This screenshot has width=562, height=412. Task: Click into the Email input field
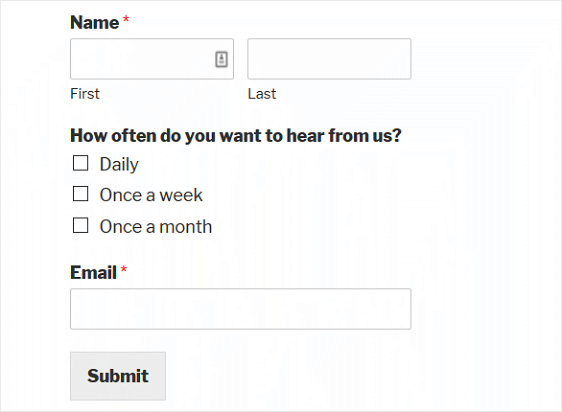[x=240, y=309]
